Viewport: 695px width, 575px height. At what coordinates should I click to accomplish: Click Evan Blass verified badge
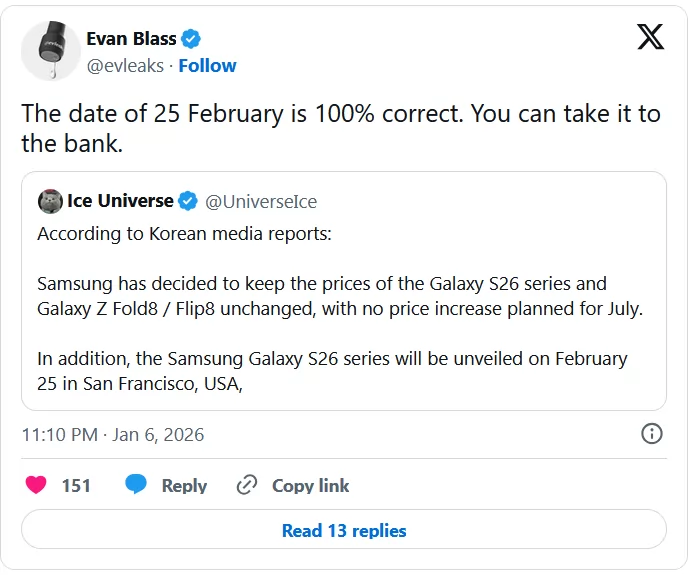point(192,39)
